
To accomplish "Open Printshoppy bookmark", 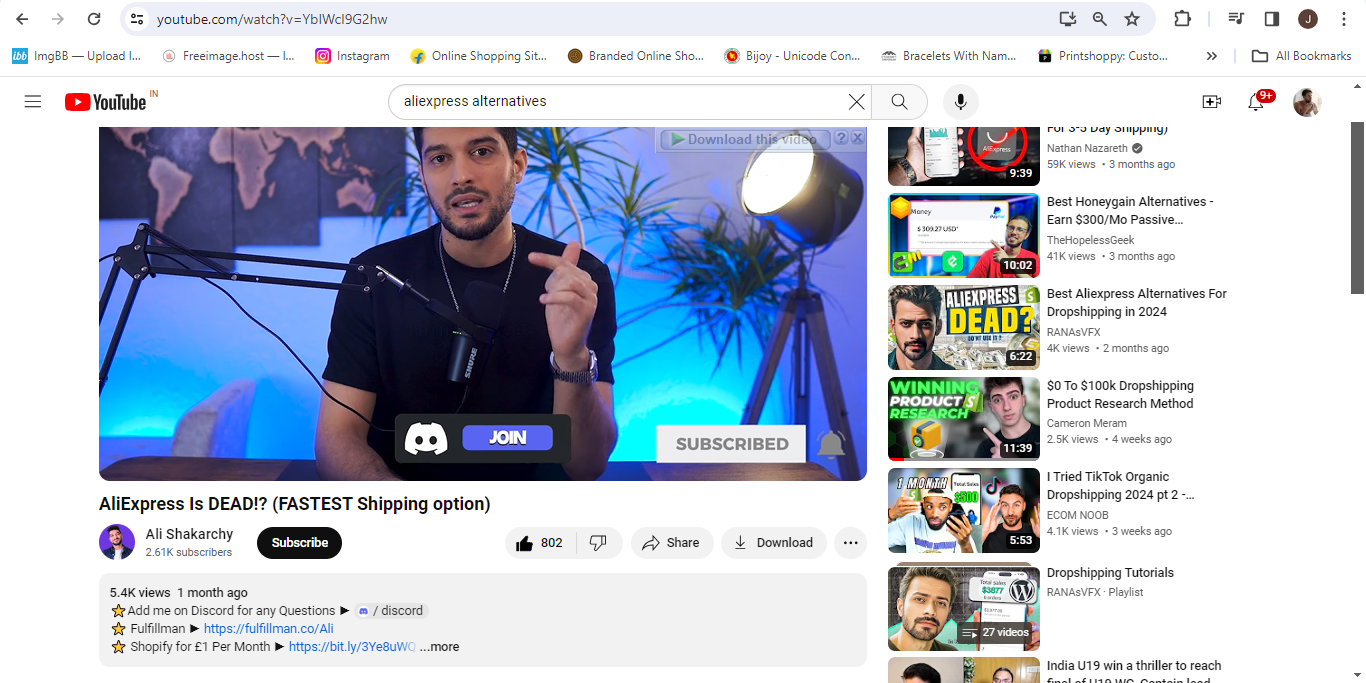I will point(1103,56).
